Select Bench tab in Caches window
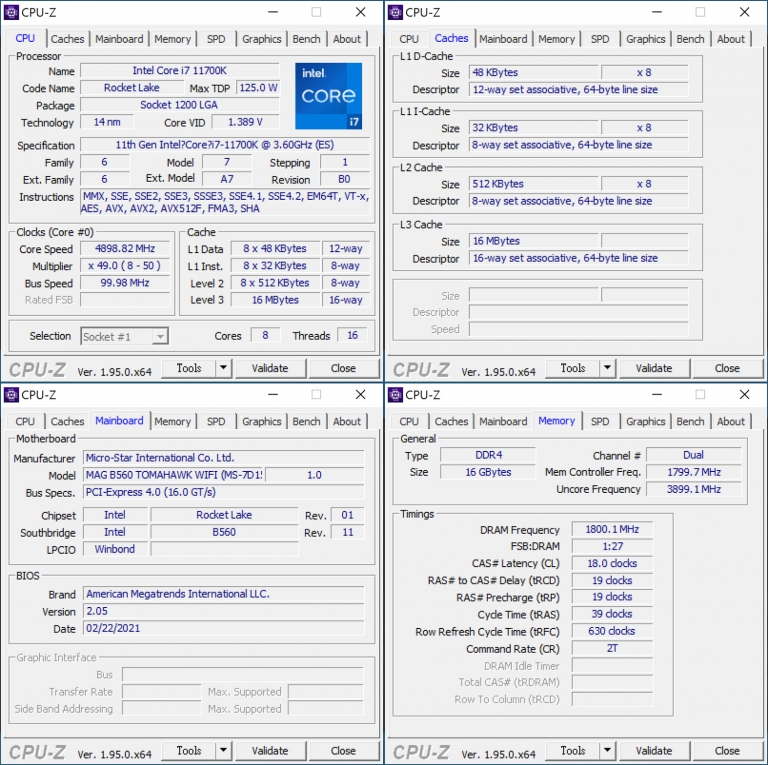This screenshot has height=765, width=768. coord(691,39)
